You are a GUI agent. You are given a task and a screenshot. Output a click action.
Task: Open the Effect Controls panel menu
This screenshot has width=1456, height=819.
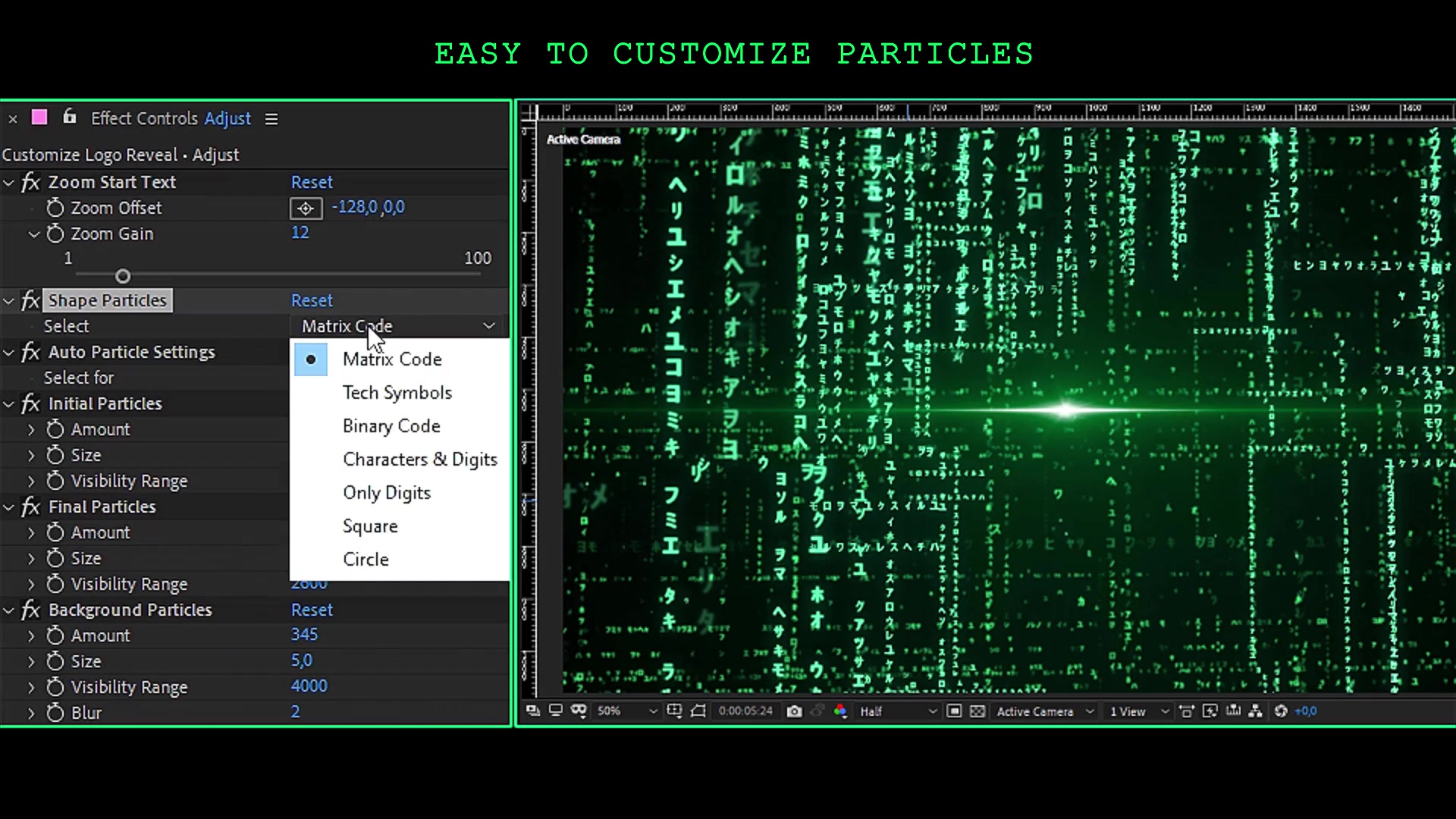271,119
